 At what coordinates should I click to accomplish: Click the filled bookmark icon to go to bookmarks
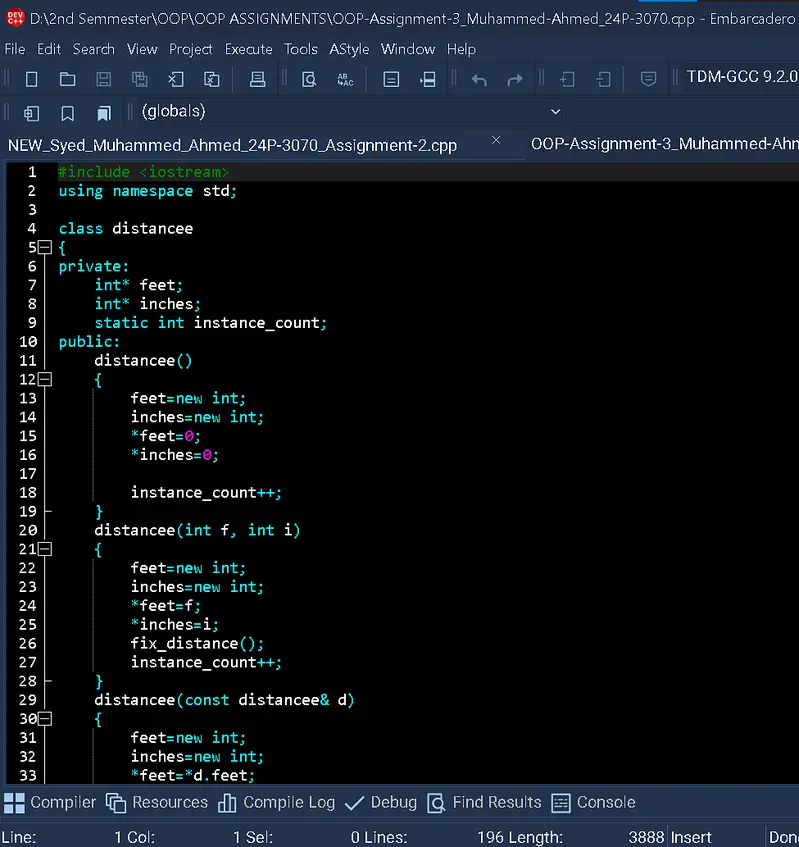[103, 113]
